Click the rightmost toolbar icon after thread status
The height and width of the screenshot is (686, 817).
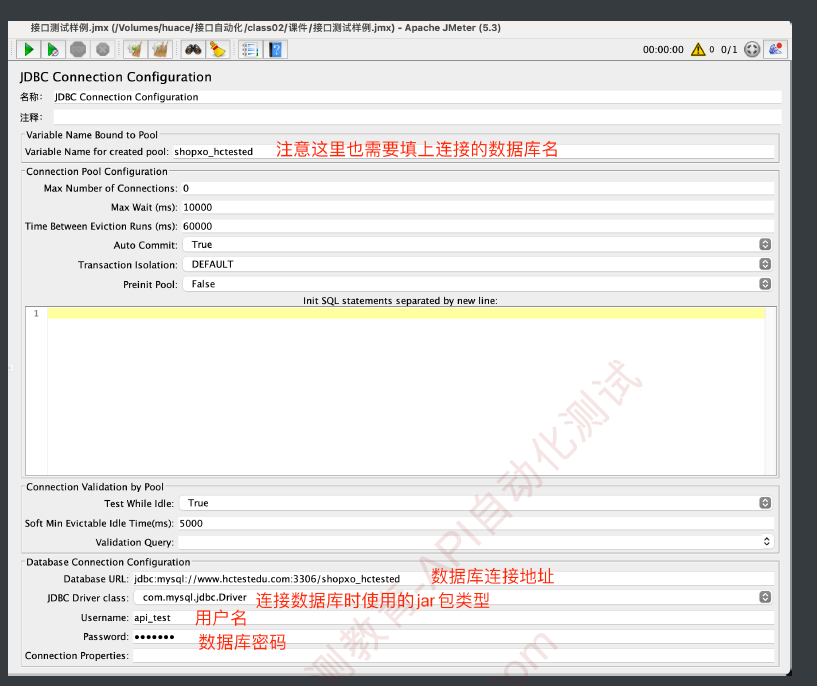[775, 49]
